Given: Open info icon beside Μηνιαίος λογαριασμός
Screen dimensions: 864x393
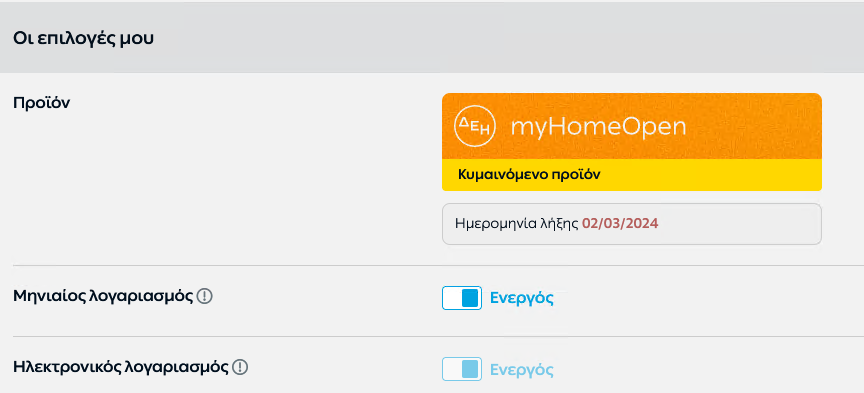Looking at the screenshot, I should 204,297.
